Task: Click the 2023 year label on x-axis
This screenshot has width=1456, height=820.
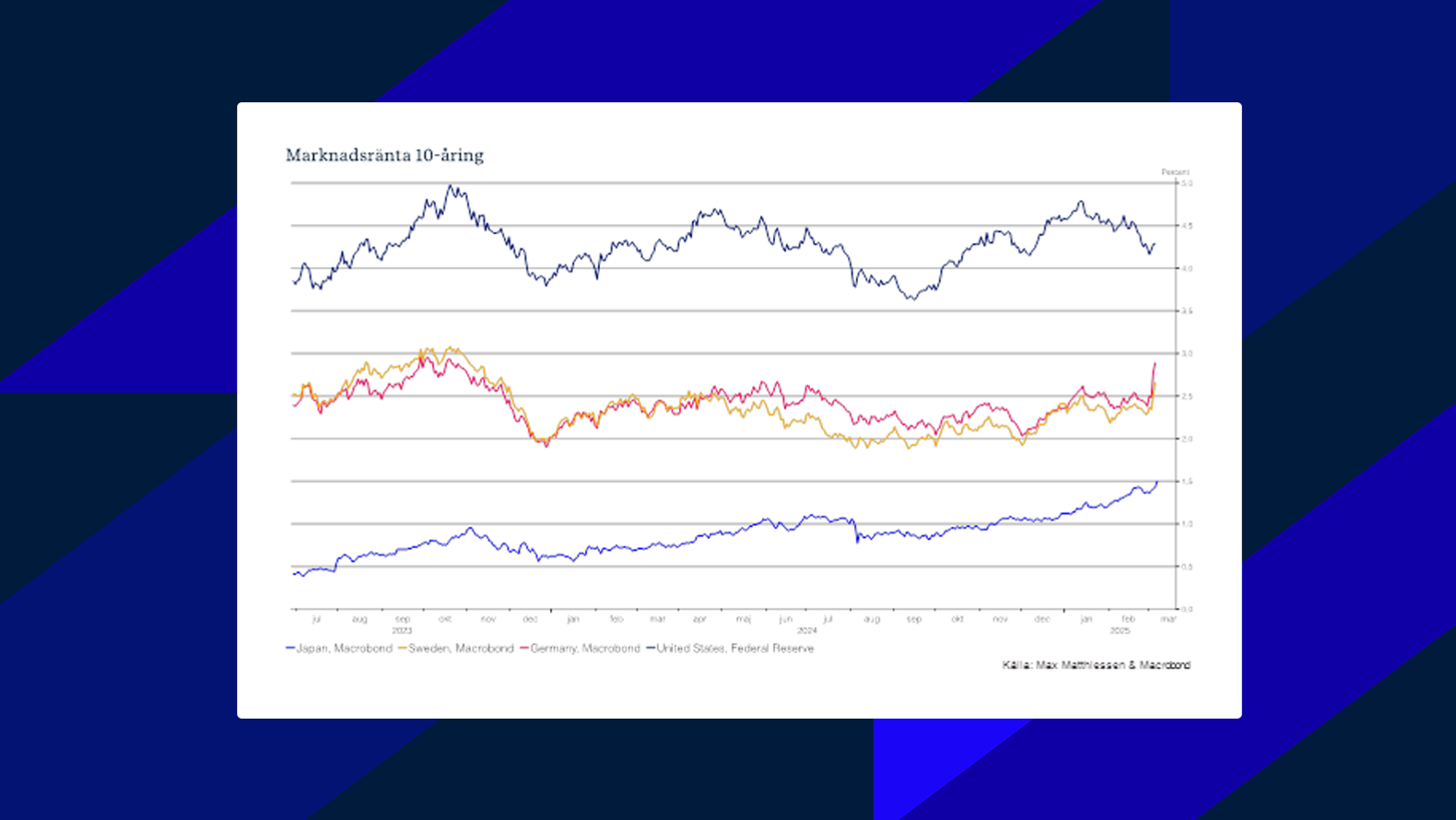Action: click(x=402, y=630)
